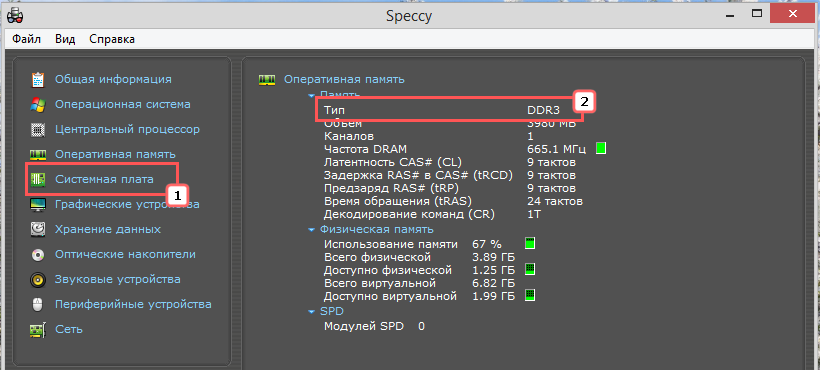Open Сеть section in sidebar
The height and width of the screenshot is (370, 820).
[69, 329]
